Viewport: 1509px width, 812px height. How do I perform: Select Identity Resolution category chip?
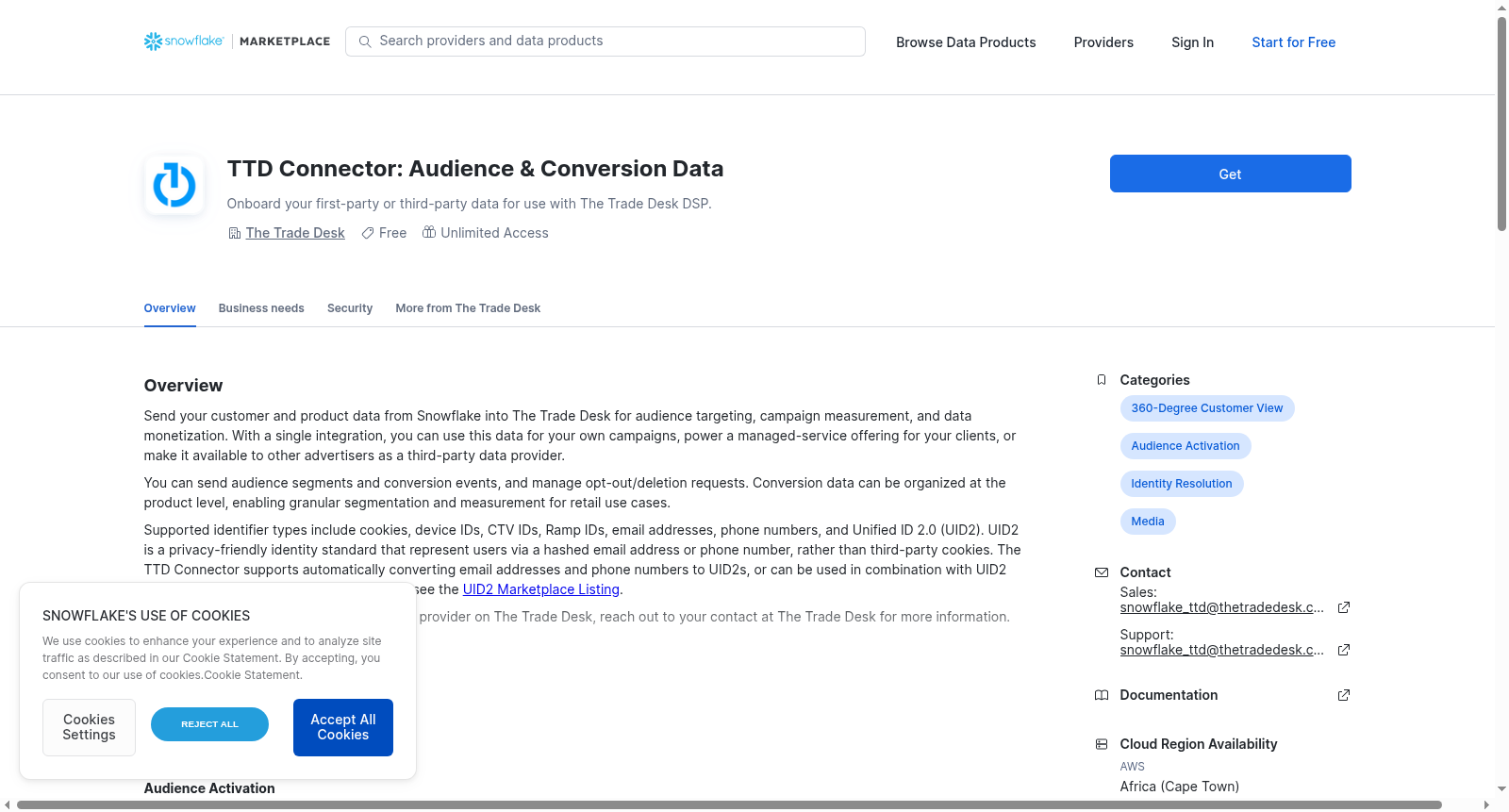pos(1182,484)
